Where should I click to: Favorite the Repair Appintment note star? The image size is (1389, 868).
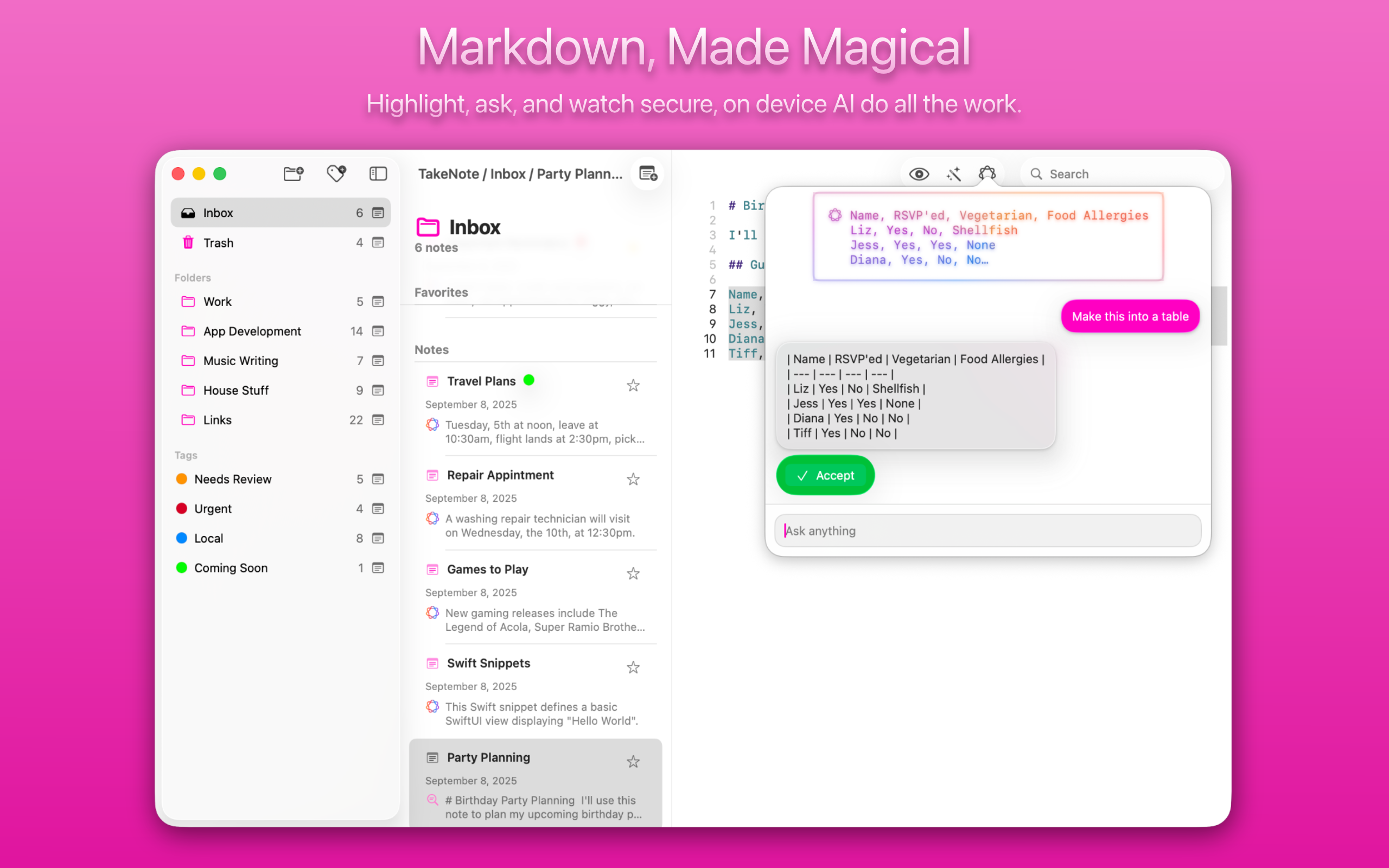click(x=633, y=480)
